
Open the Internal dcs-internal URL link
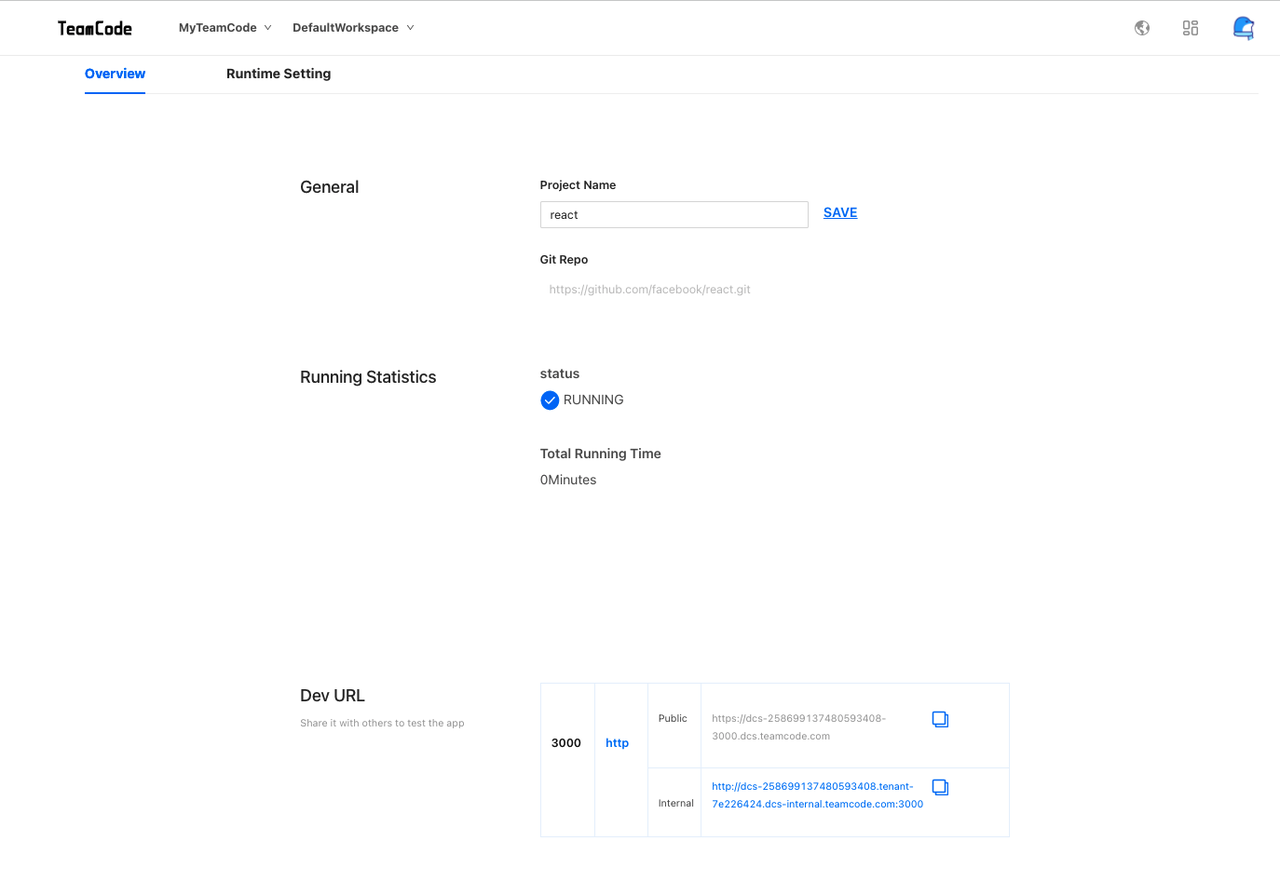[817, 795]
